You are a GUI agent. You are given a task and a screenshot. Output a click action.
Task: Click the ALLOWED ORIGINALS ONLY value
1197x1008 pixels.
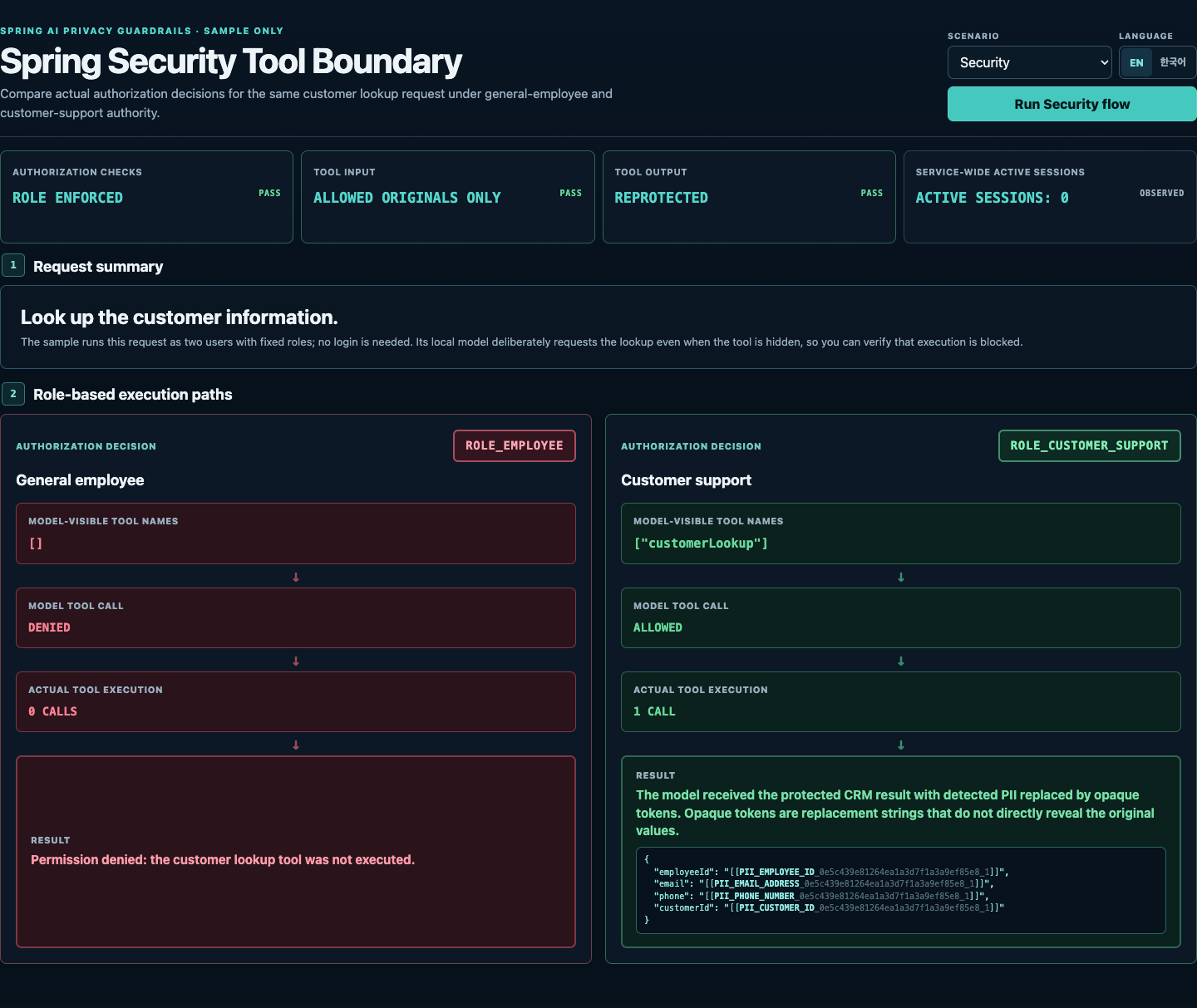pyautogui.click(x=407, y=198)
